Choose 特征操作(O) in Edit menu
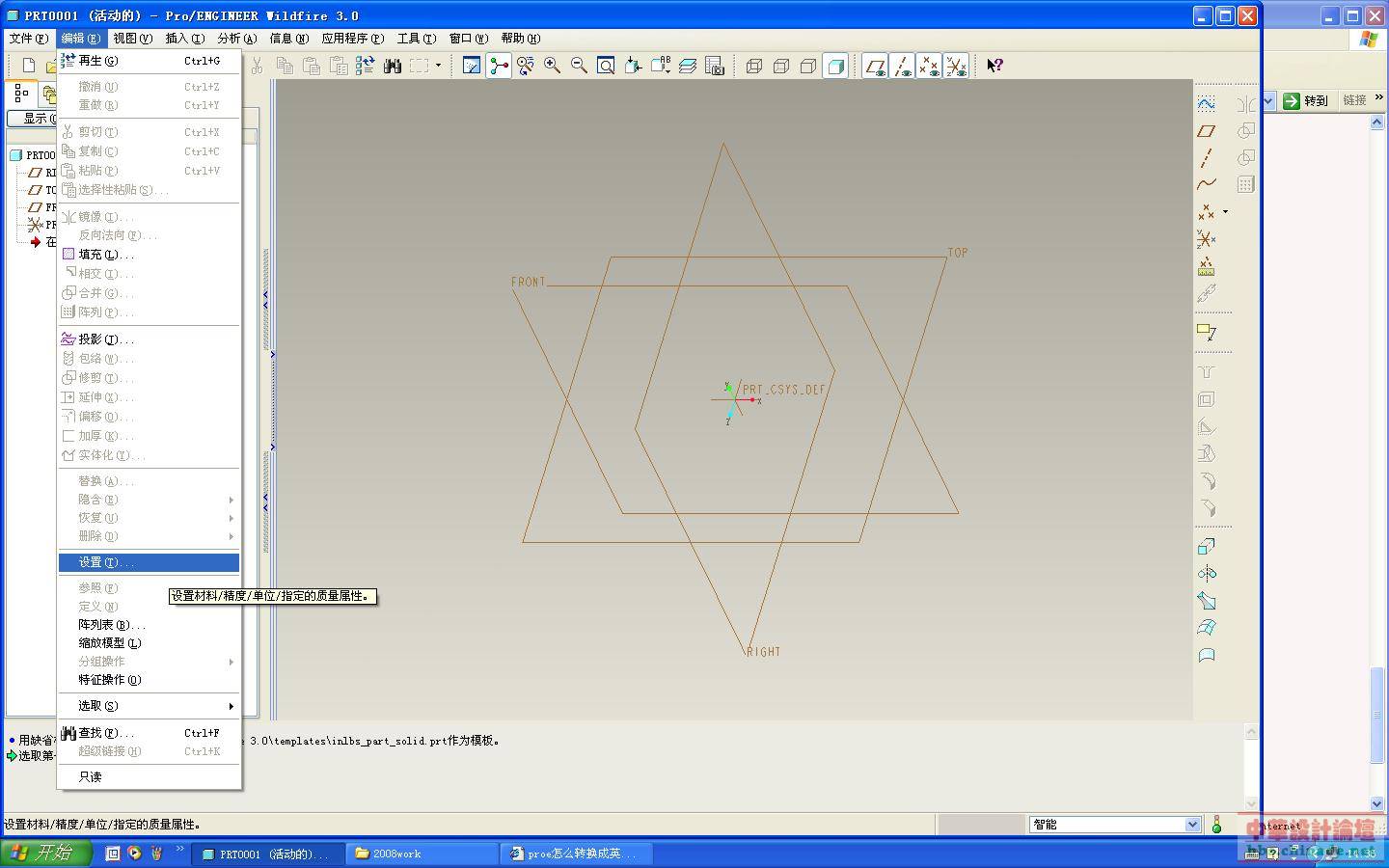This screenshot has height=868, width=1389. 149,680
